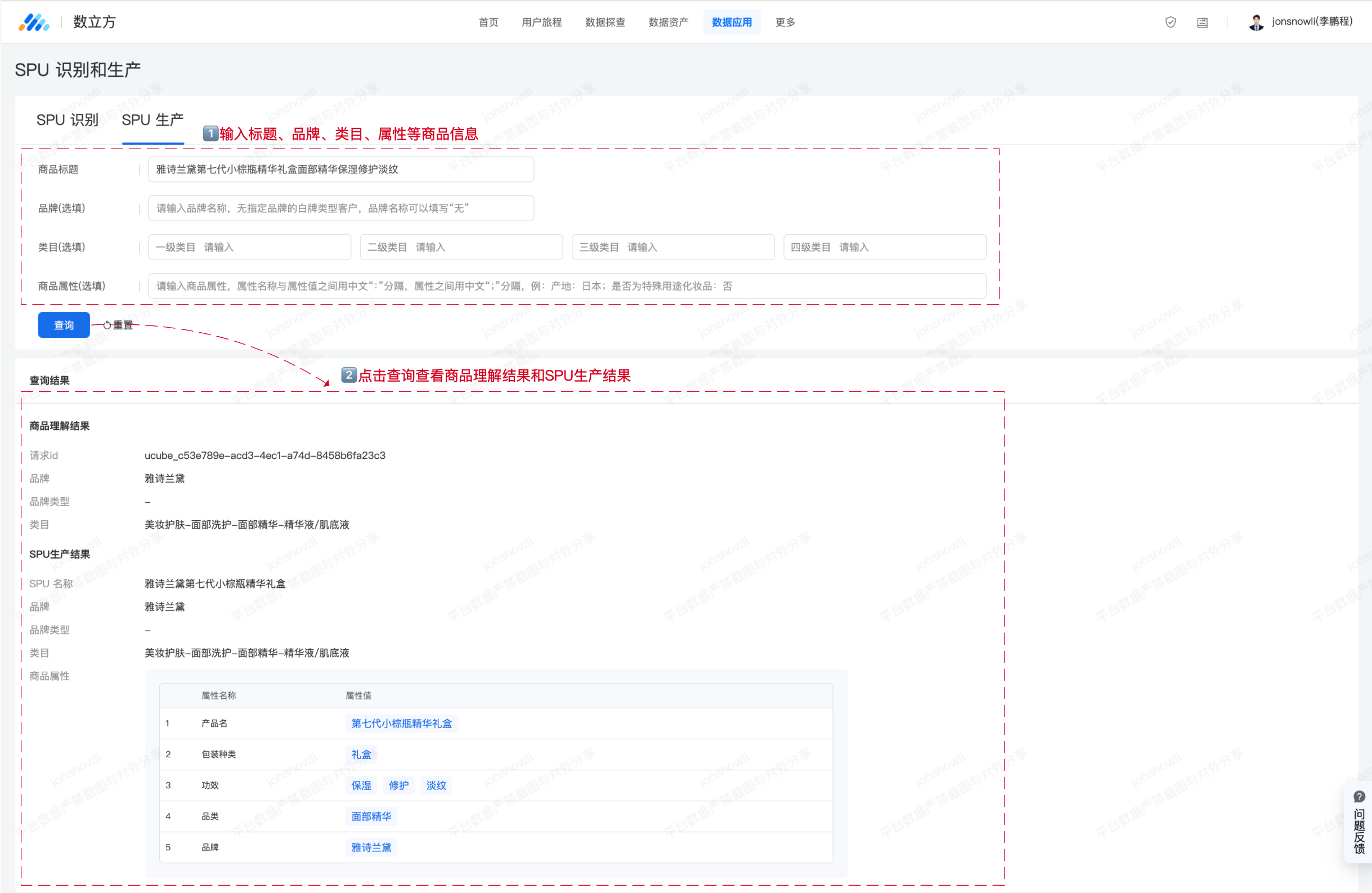
Task: Switch to the SPU 识别 tab
Action: (68, 120)
